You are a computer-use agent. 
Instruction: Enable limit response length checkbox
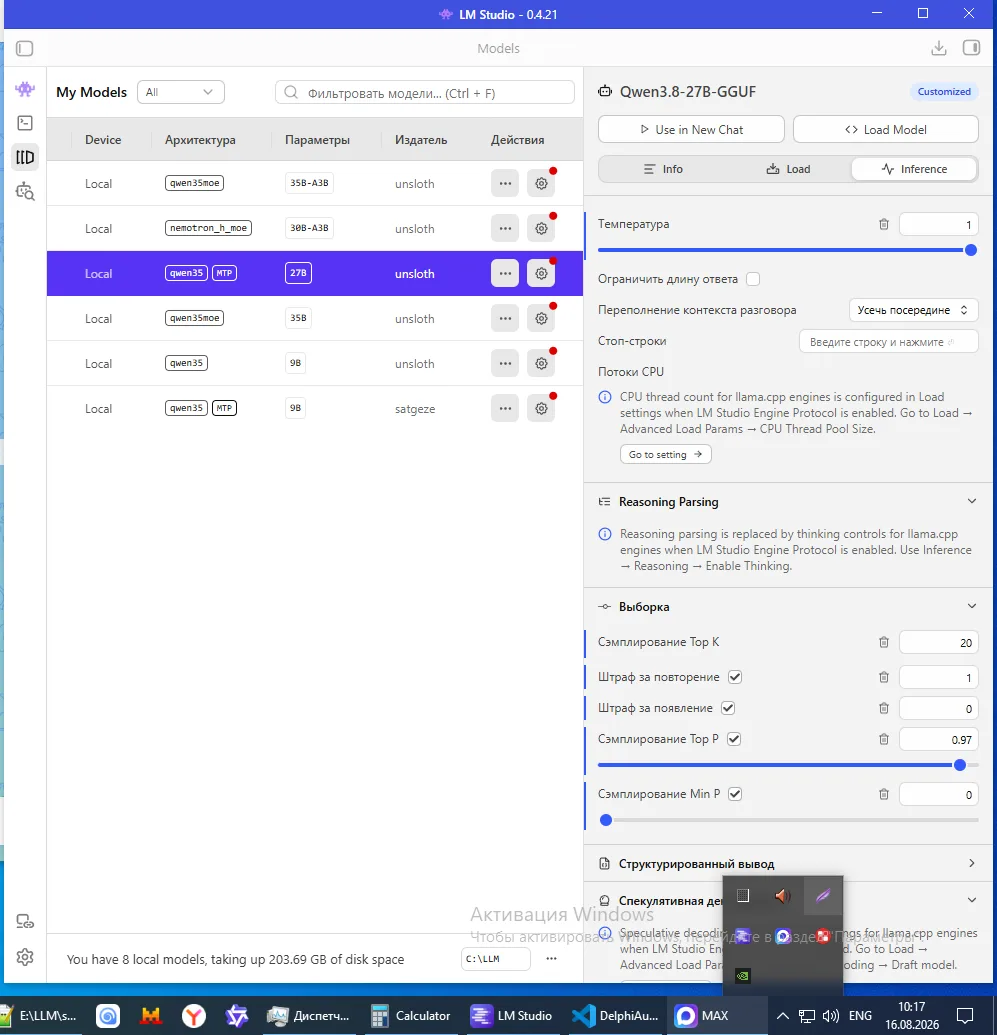coord(753,279)
